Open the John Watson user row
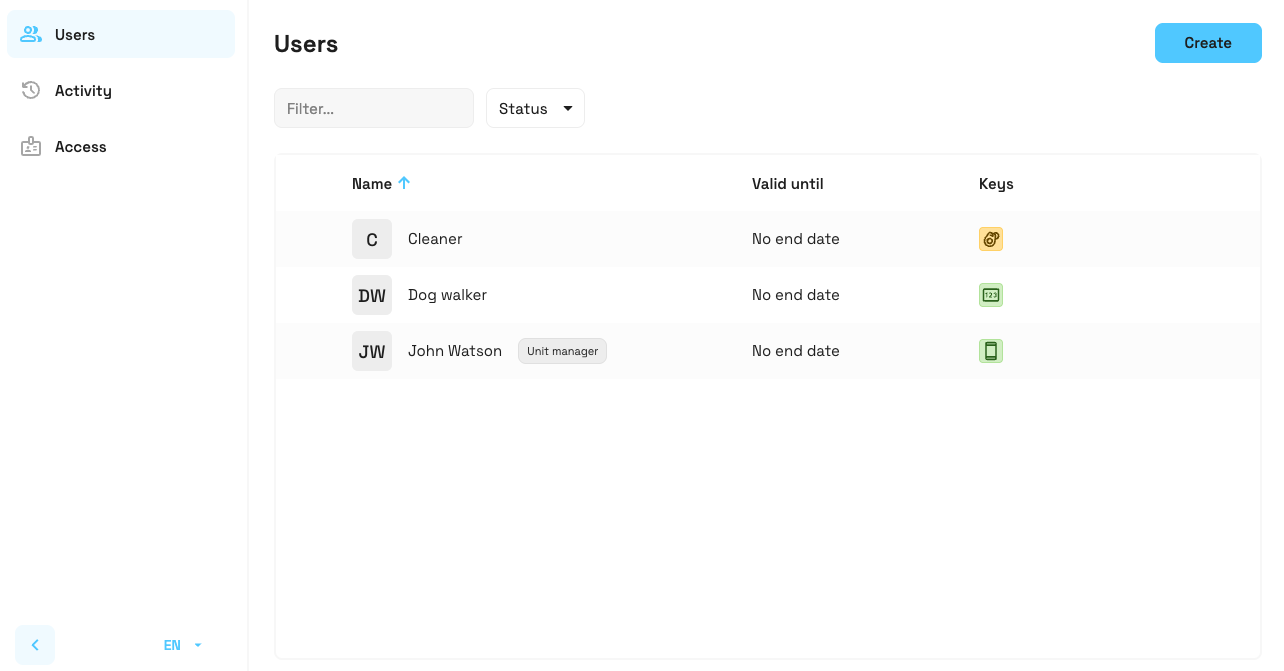1284x671 pixels. coord(767,351)
